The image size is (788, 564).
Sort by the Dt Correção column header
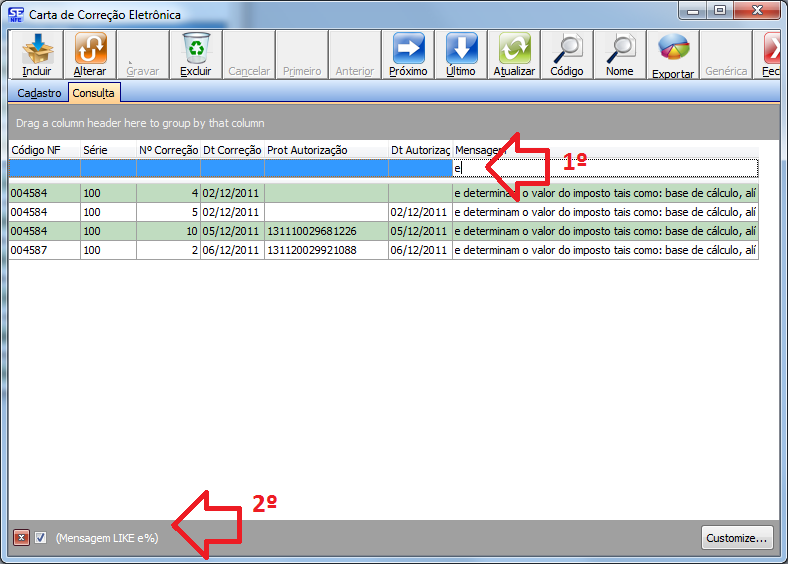(x=231, y=150)
